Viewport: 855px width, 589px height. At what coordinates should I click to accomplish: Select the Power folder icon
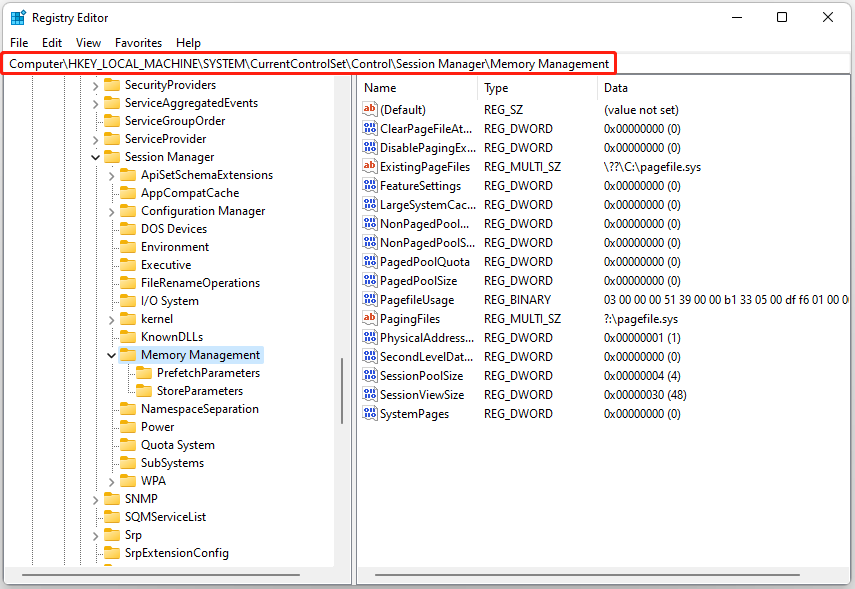[128, 426]
